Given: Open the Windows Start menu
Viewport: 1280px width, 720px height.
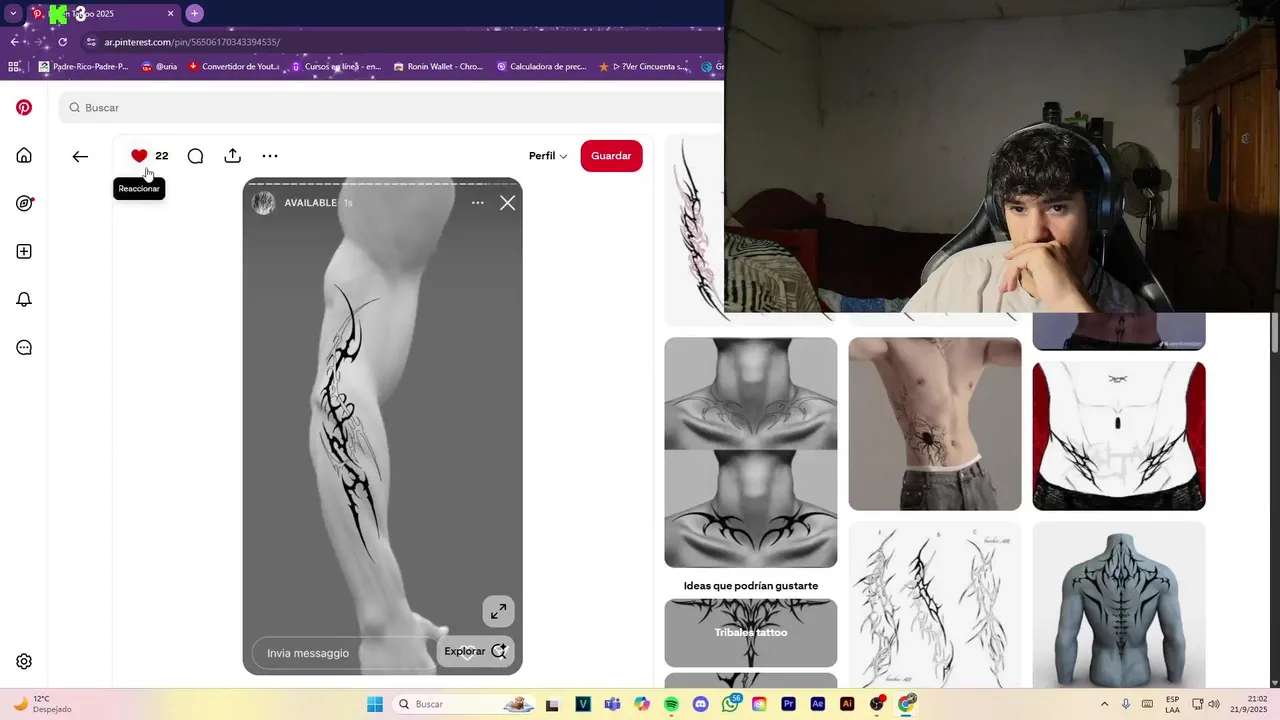Looking at the screenshot, I should coord(375,704).
